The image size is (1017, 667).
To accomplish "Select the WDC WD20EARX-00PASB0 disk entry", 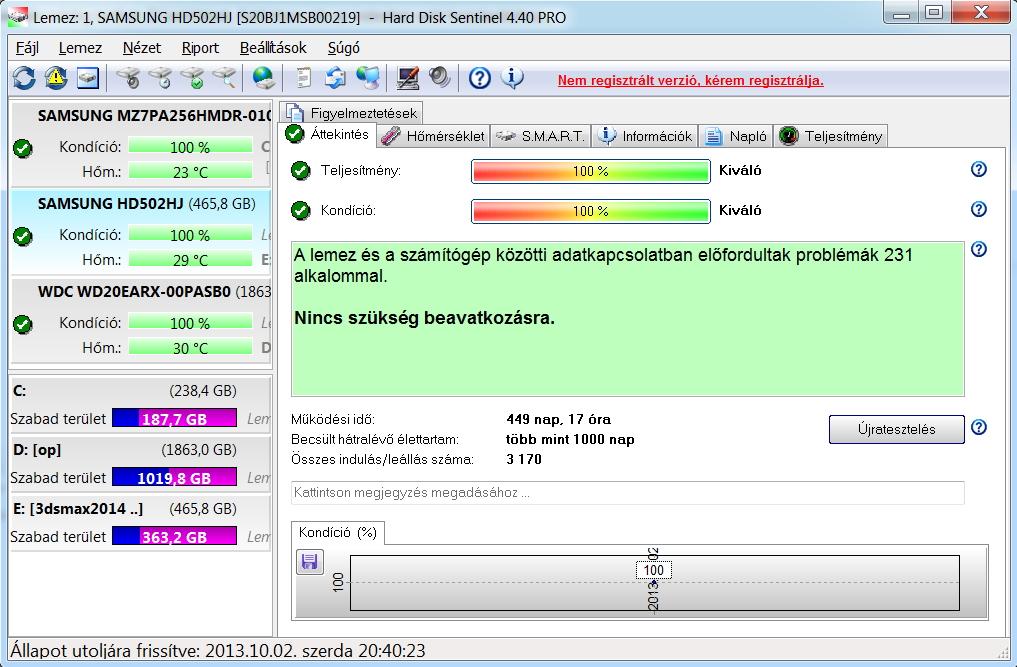I will [141, 320].
